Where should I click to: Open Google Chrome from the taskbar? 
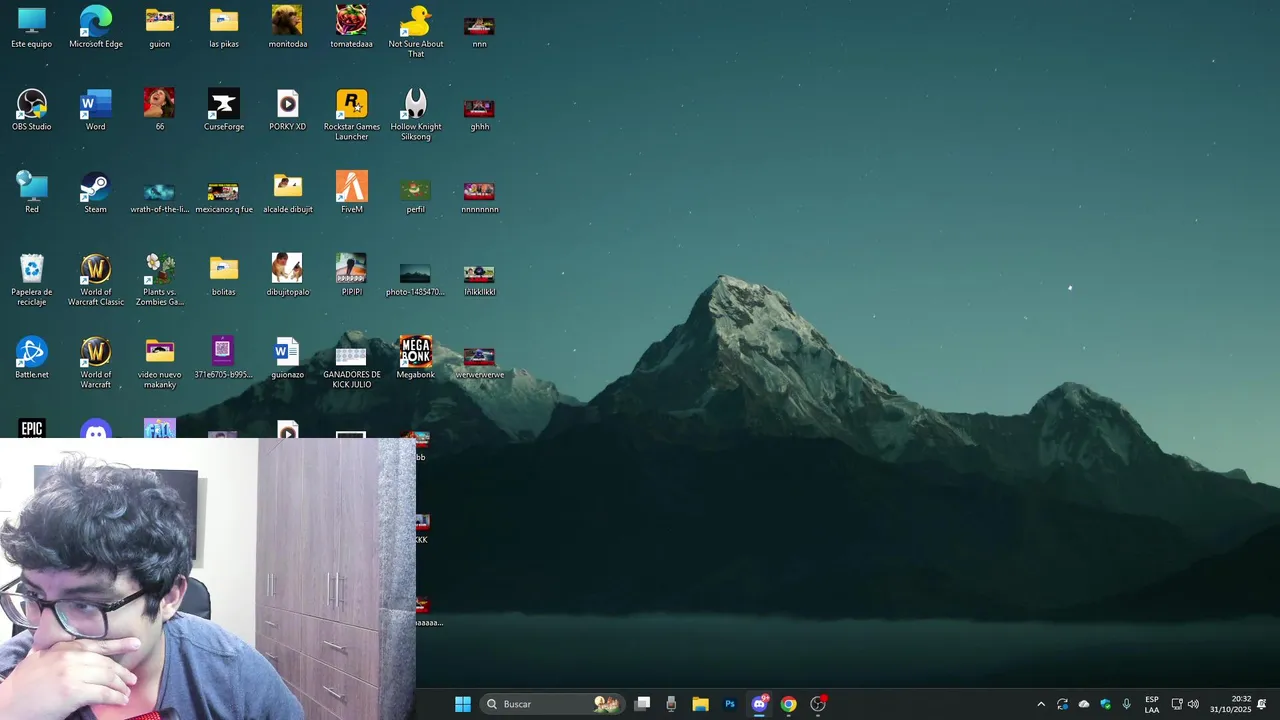[788, 704]
